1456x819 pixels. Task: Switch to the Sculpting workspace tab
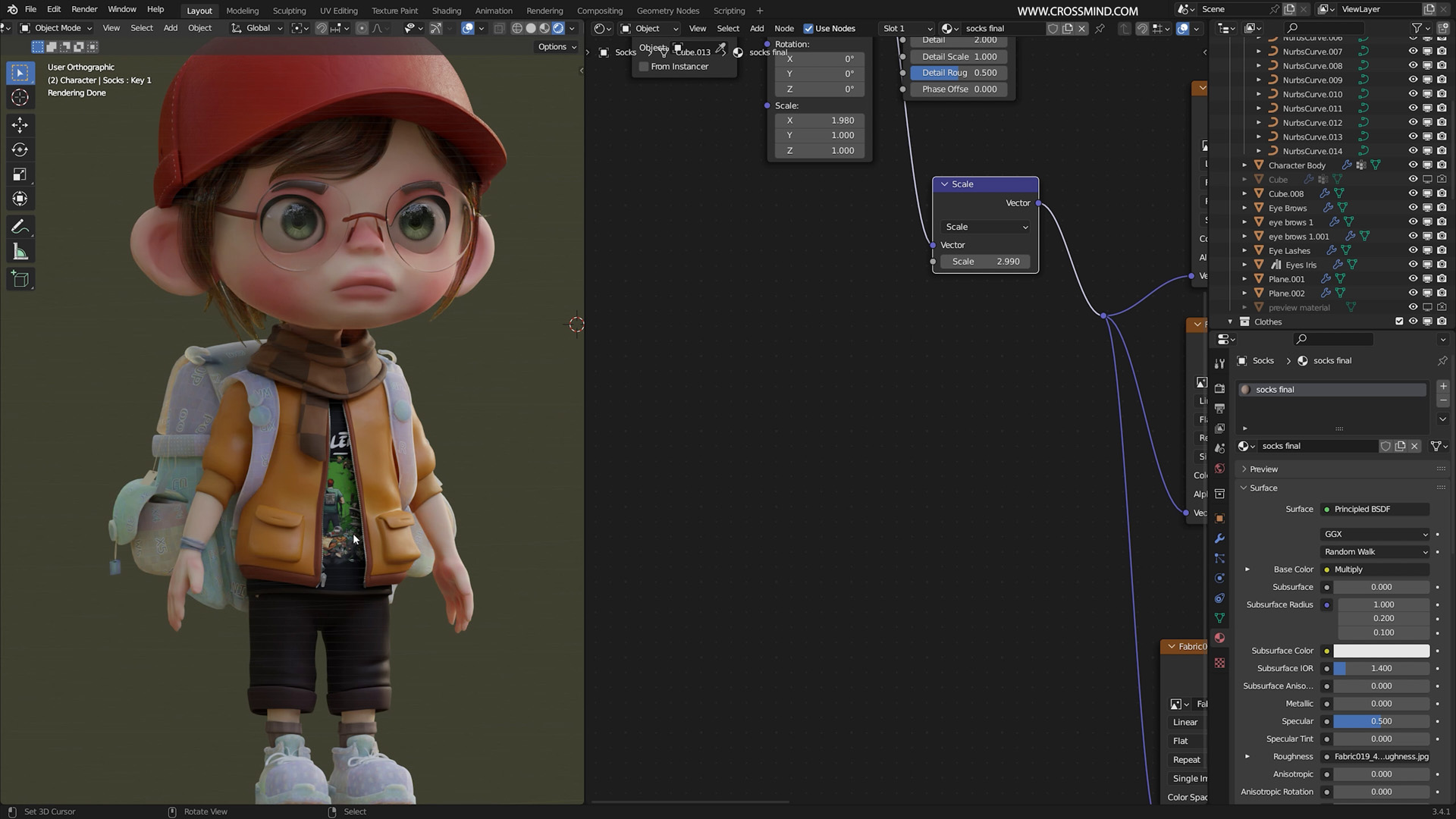tap(289, 10)
